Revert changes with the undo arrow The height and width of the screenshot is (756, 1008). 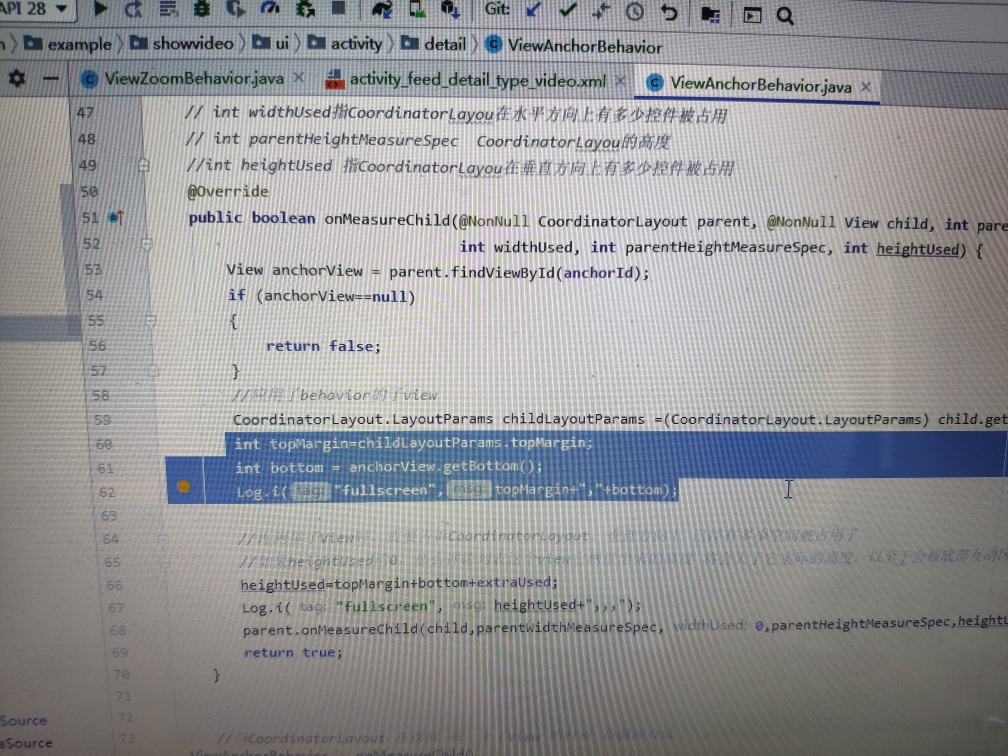coord(669,13)
